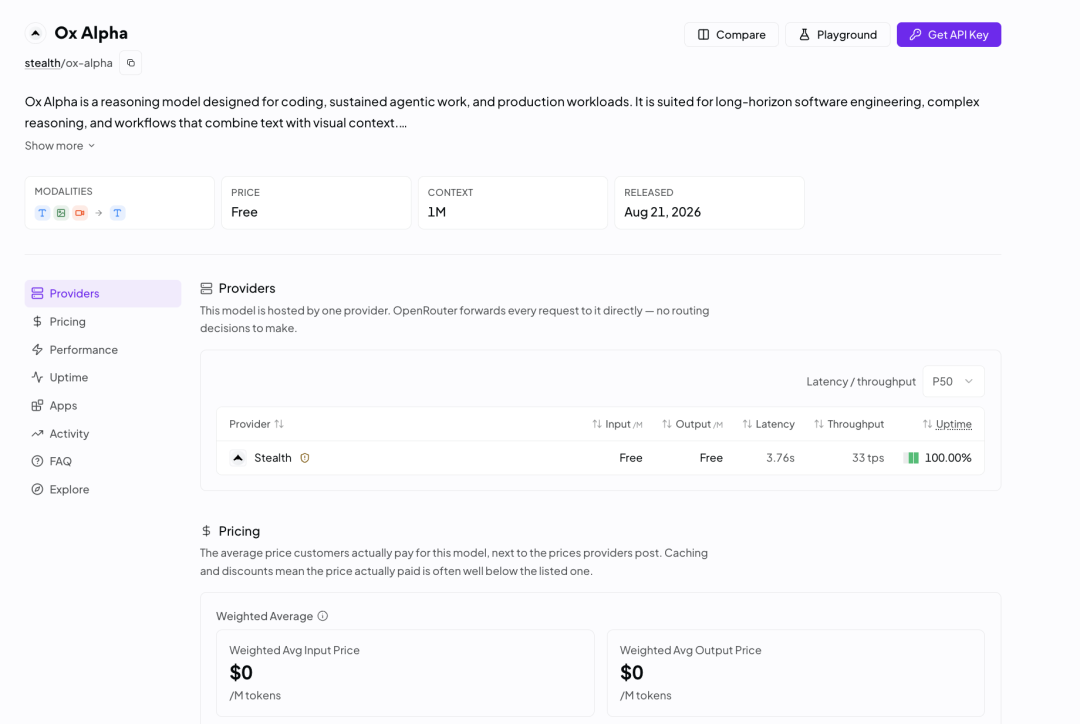Open the FAQ sidebar item

point(103,462)
